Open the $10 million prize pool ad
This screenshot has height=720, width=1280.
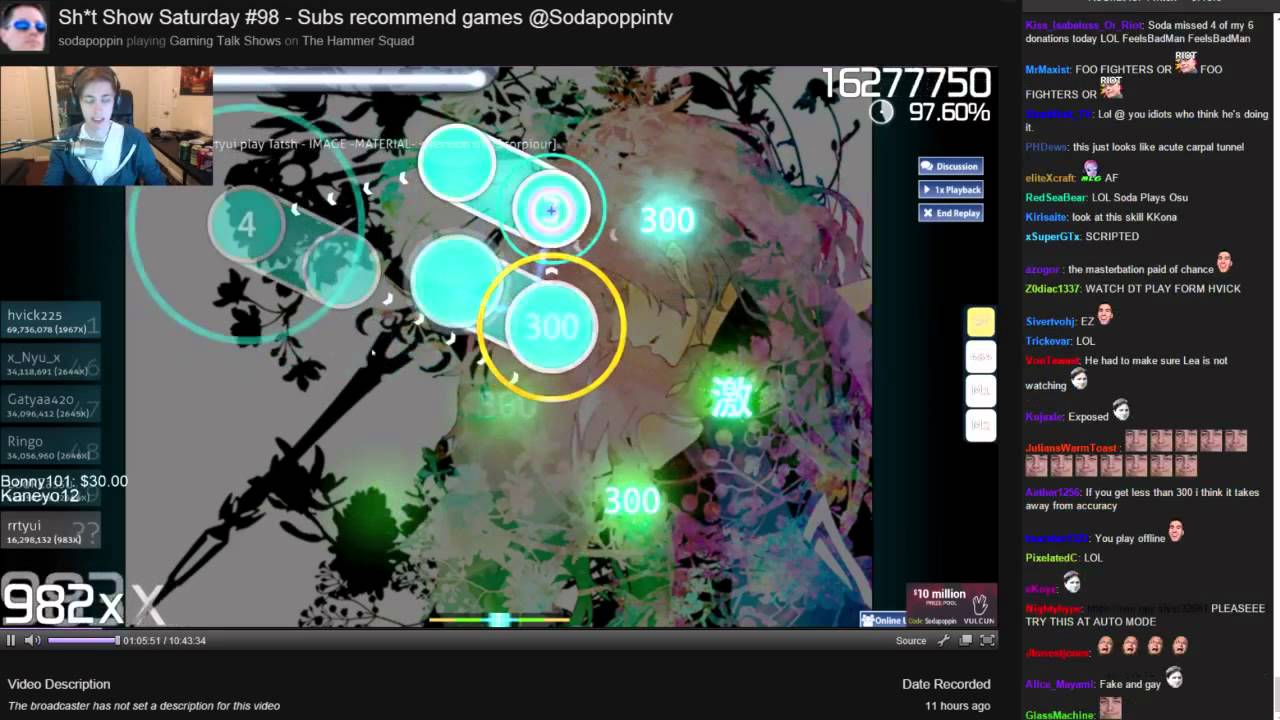coord(951,605)
